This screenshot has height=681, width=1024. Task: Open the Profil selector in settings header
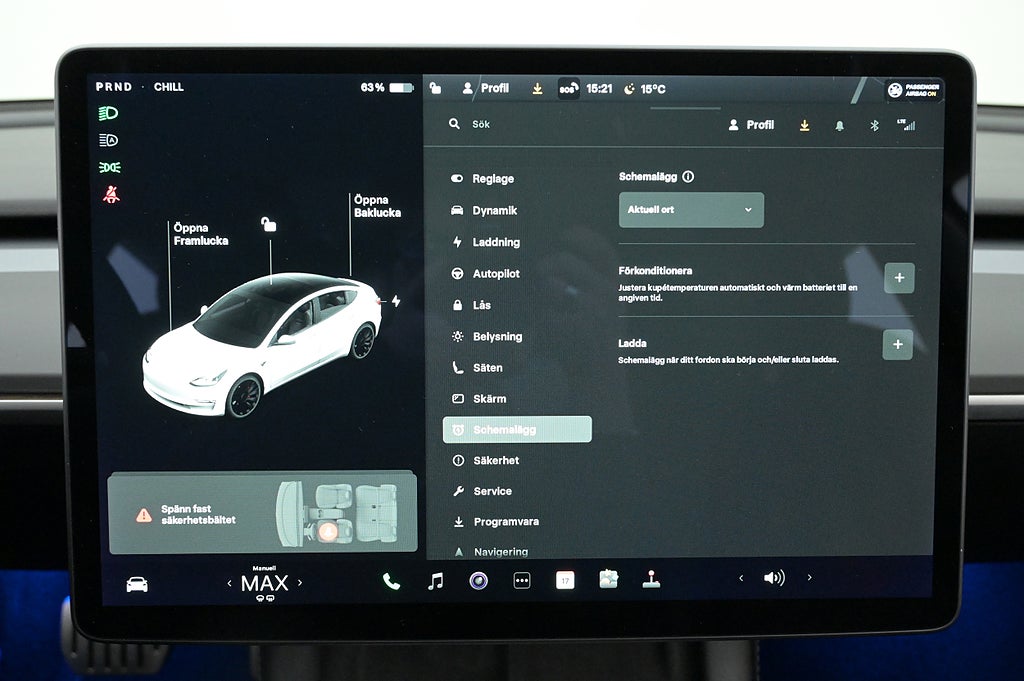point(751,125)
